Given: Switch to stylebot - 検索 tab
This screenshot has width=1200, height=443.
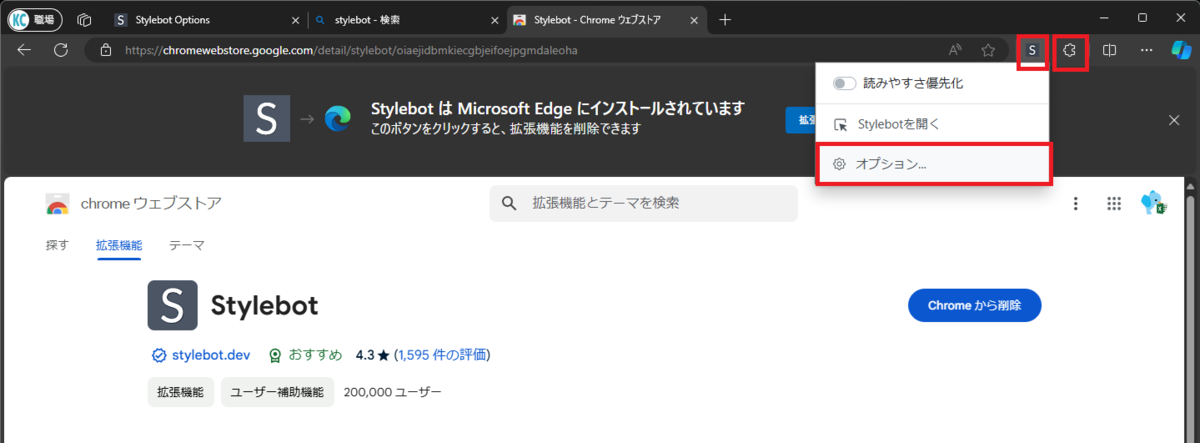Looking at the screenshot, I should tap(404, 19).
